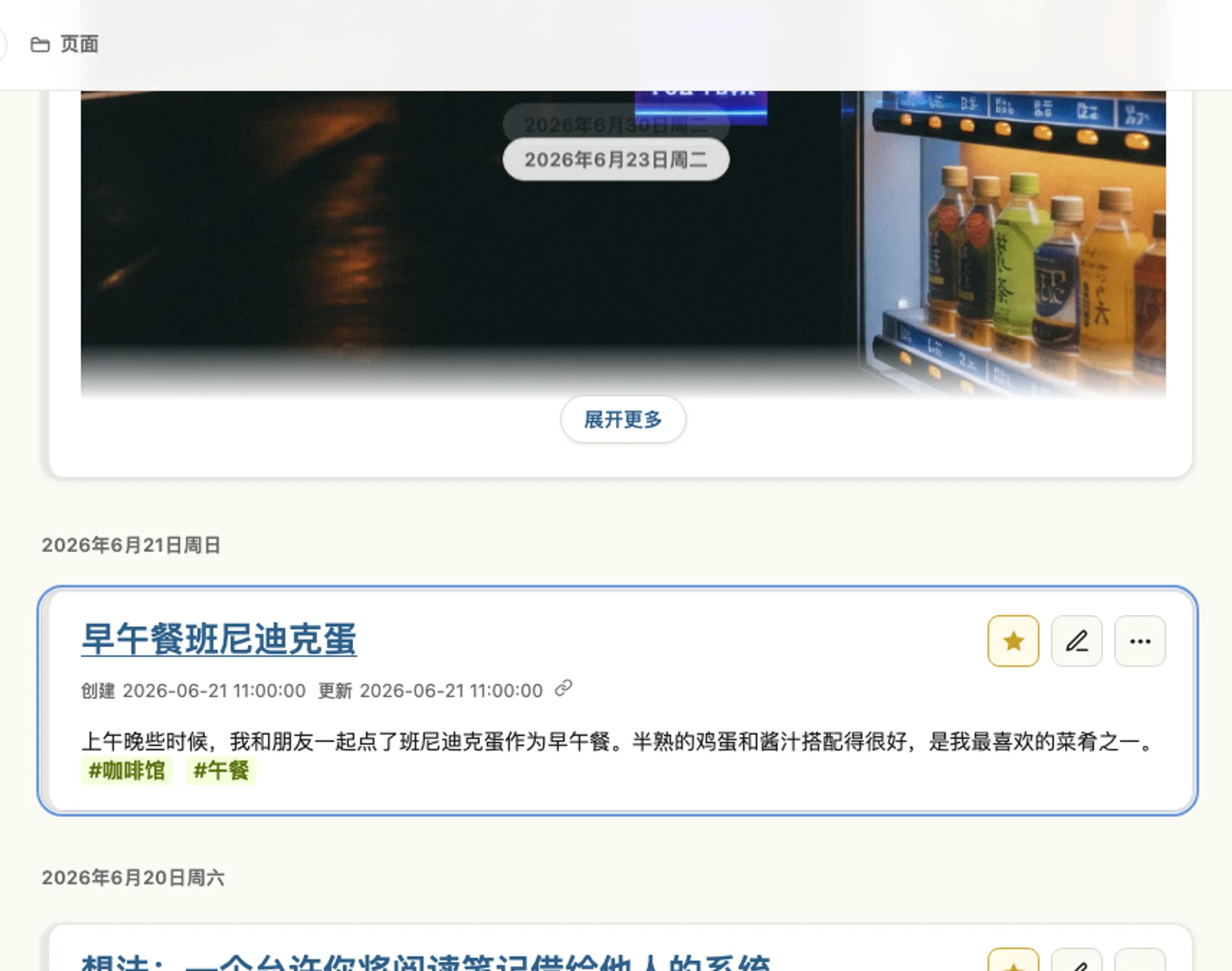This screenshot has width=1232, height=971.
Task: Click the 2026年6月20日周六 date heading
Action: point(133,878)
